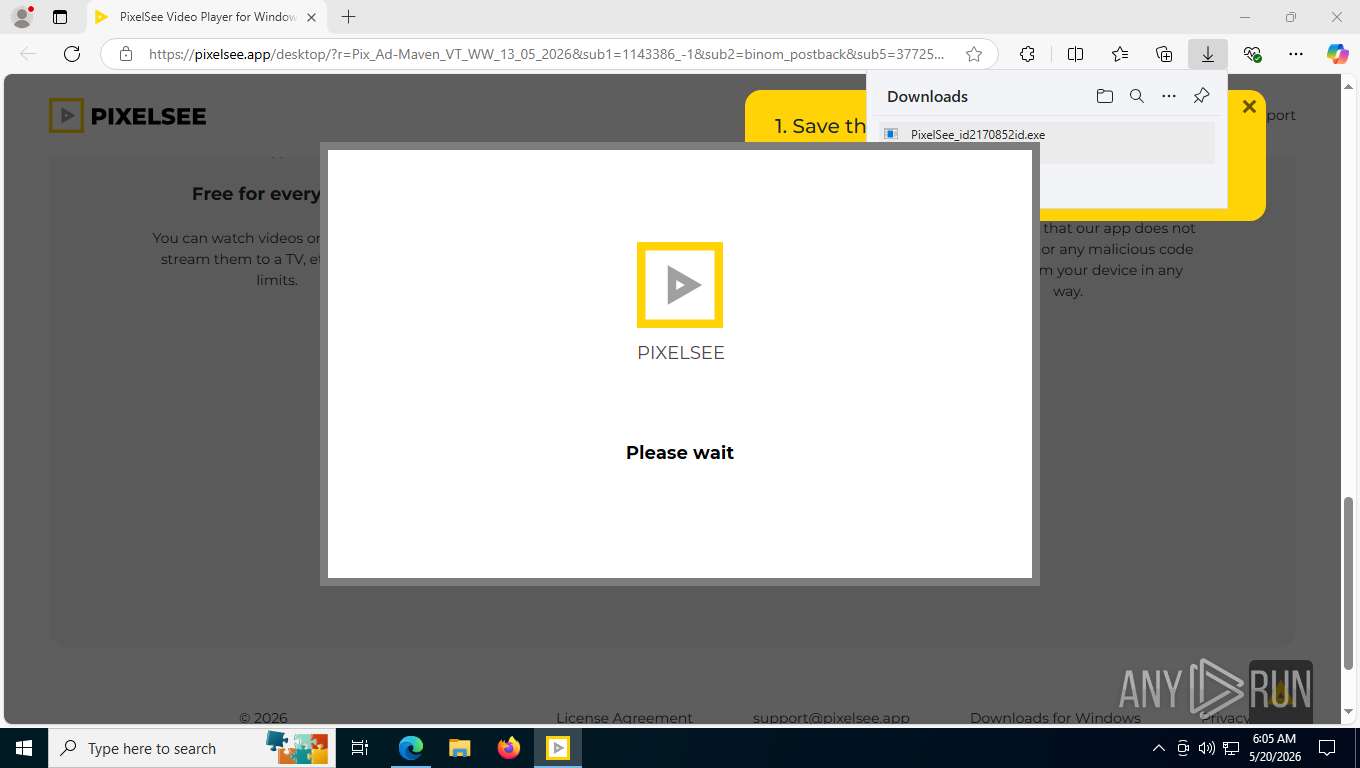Screen dimensions: 1360x768
Task: Click the Edge profile avatar icon
Action: [21, 17]
